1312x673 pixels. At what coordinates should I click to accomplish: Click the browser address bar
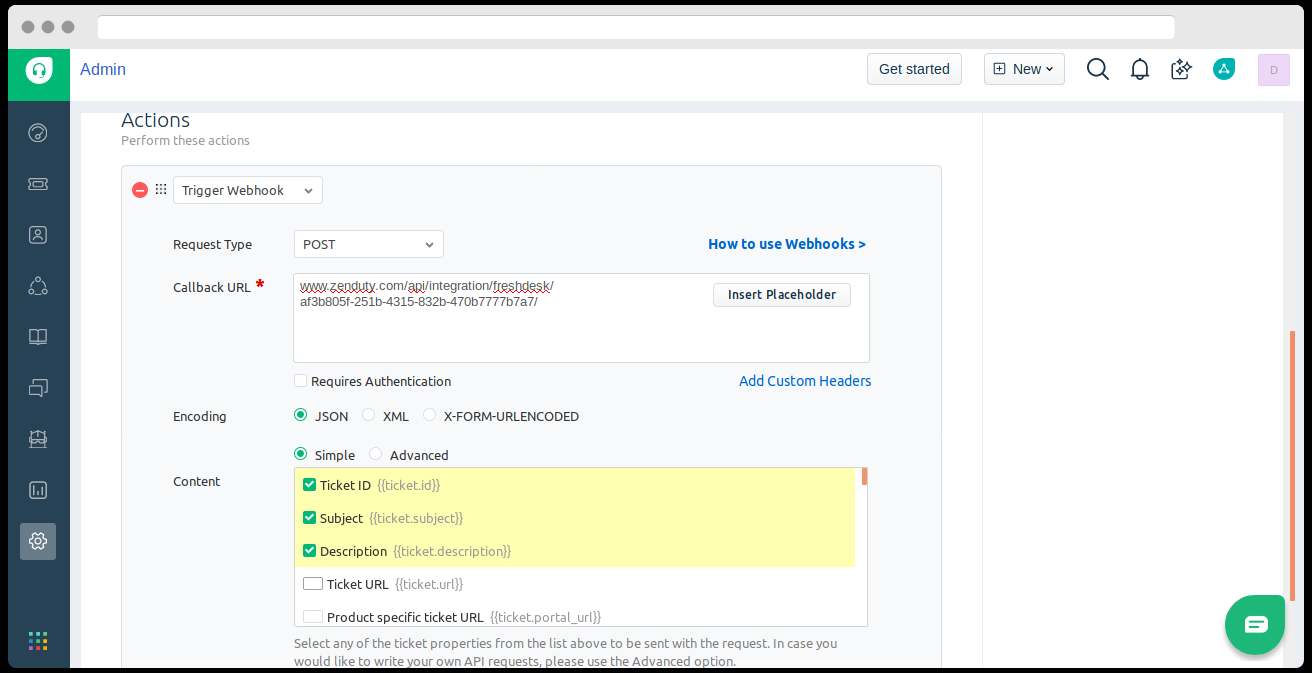[x=636, y=27]
